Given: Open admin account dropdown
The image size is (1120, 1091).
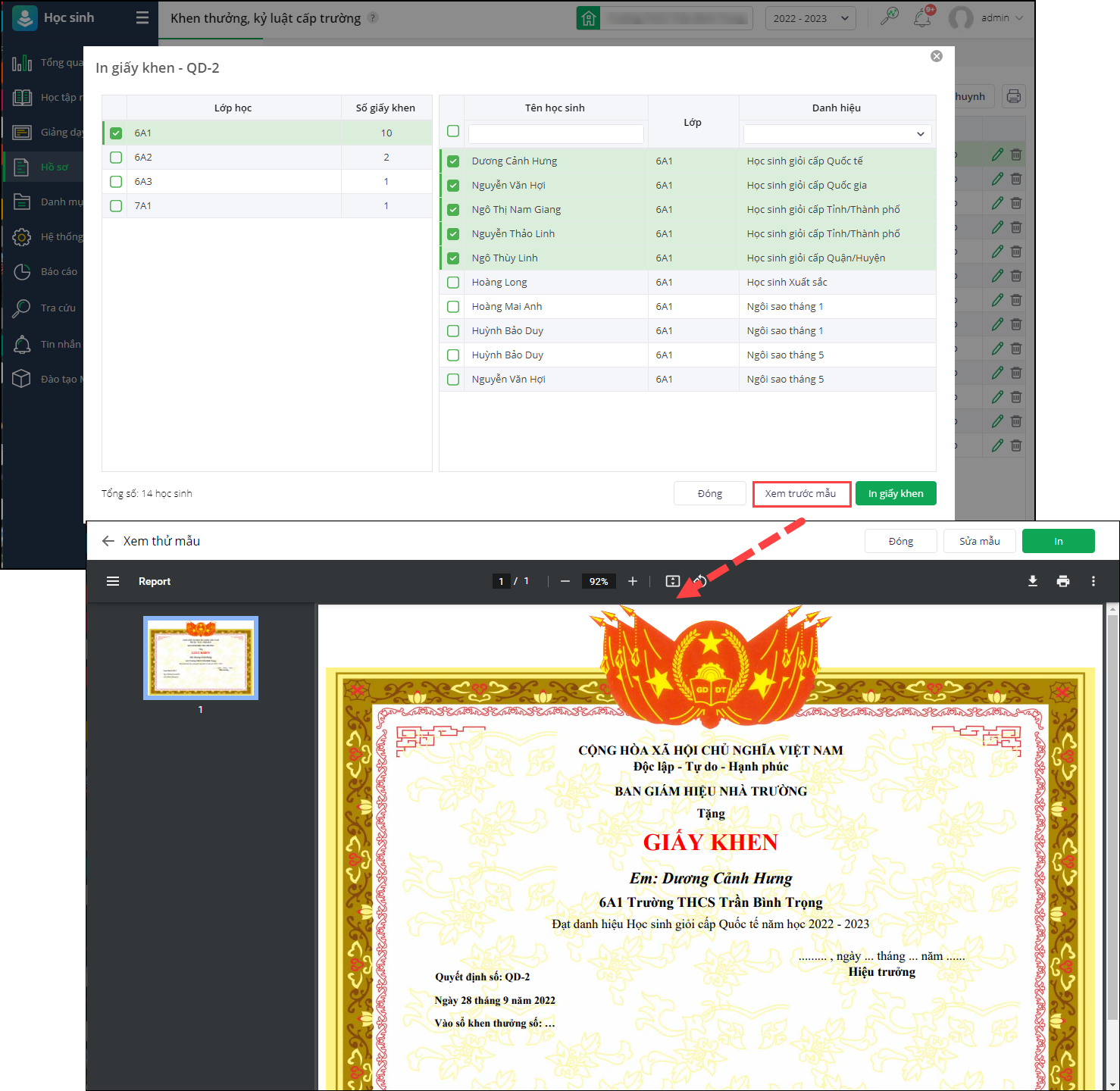Looking at the screenshot, I should point(987,17).
